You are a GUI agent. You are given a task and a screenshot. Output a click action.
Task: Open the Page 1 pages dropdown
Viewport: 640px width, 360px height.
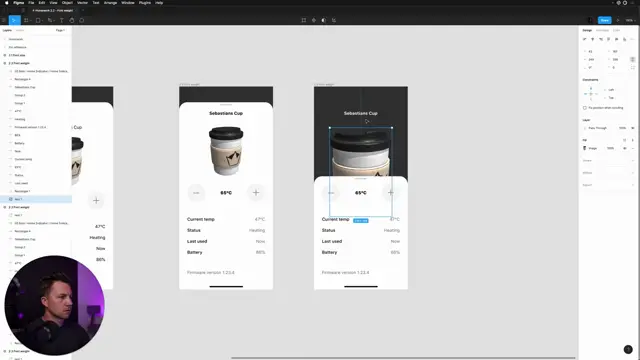click(60, 30)
